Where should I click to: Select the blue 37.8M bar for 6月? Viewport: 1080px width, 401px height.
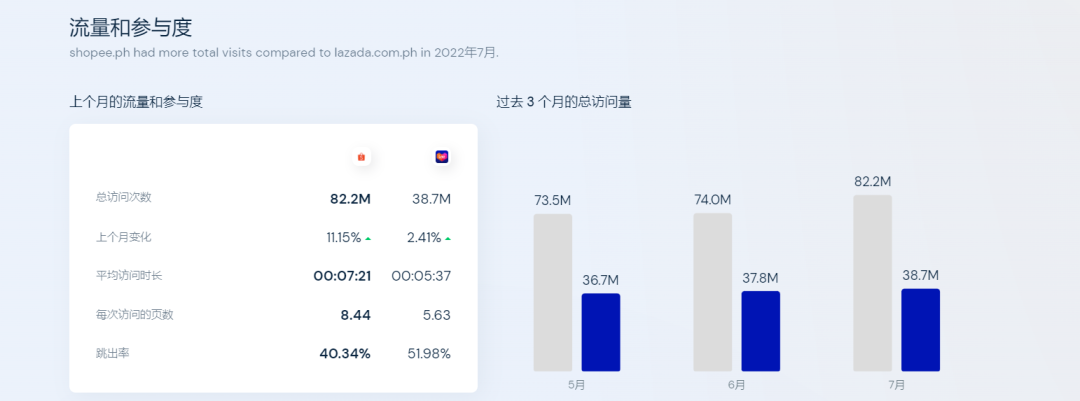coord(760,331)
